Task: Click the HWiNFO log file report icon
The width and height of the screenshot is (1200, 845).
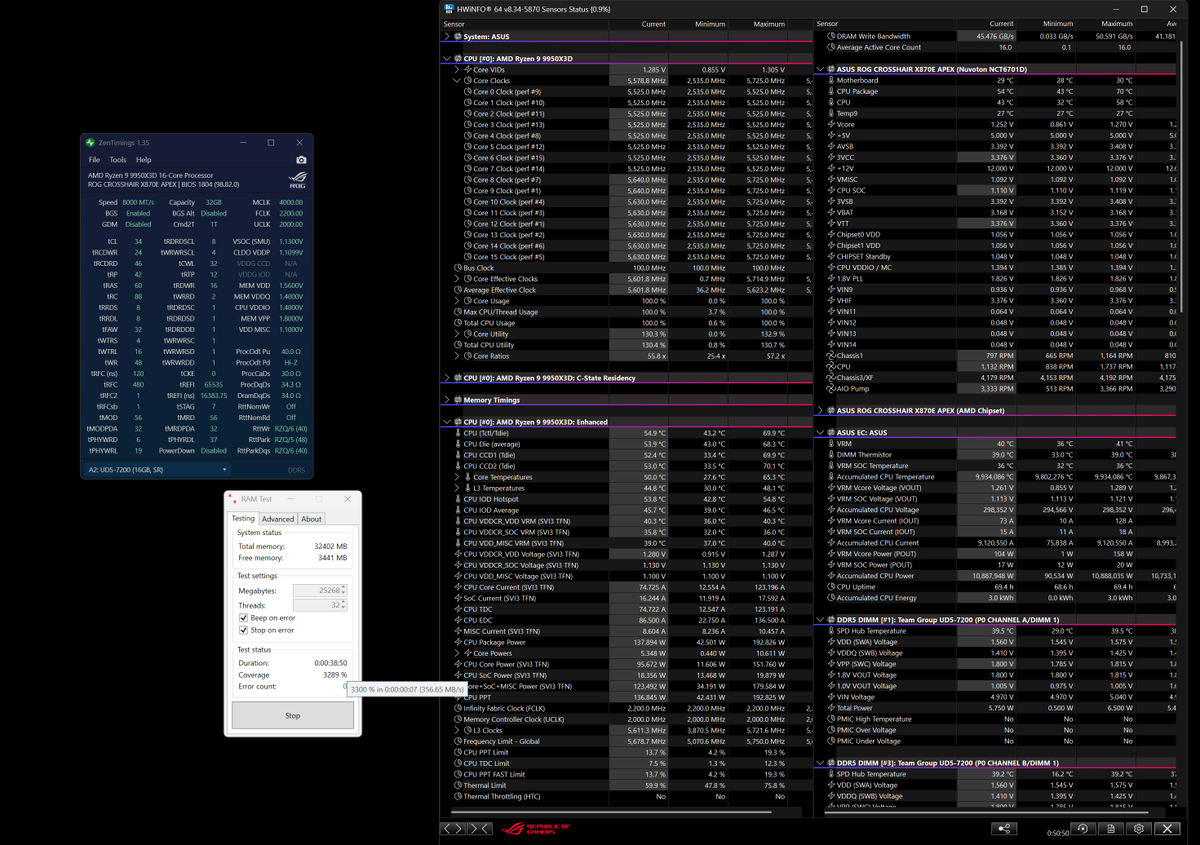Action: [x=1111, y=829]
